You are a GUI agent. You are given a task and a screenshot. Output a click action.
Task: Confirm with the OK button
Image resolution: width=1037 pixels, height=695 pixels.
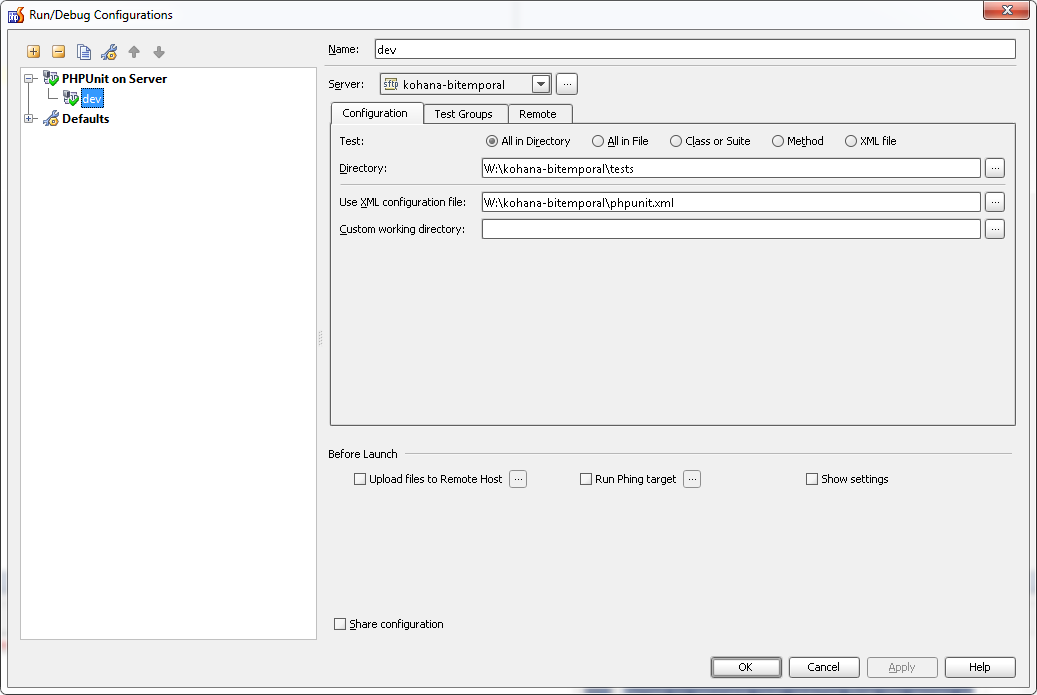click(745, 667)
